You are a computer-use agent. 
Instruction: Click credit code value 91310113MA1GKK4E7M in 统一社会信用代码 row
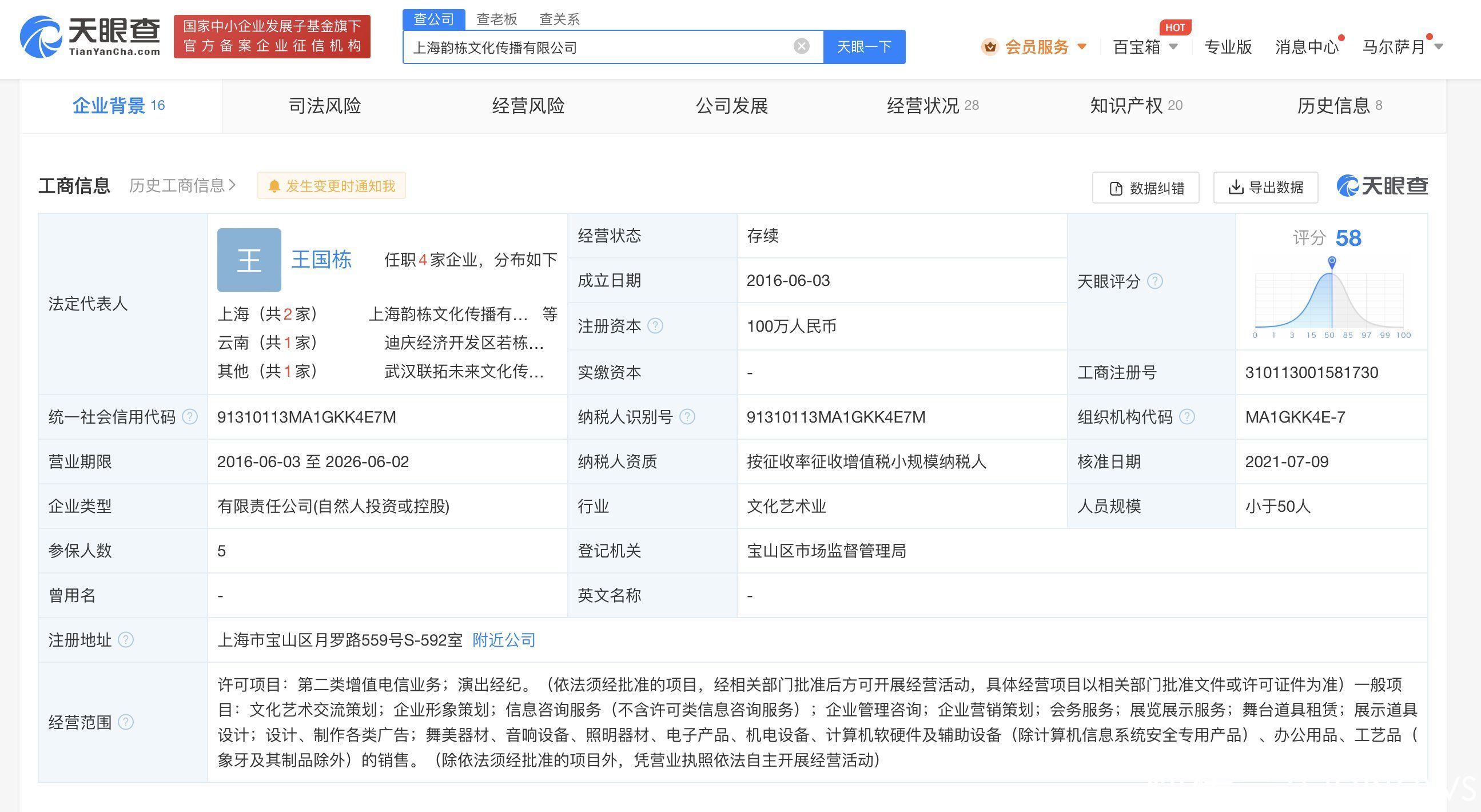306,417
